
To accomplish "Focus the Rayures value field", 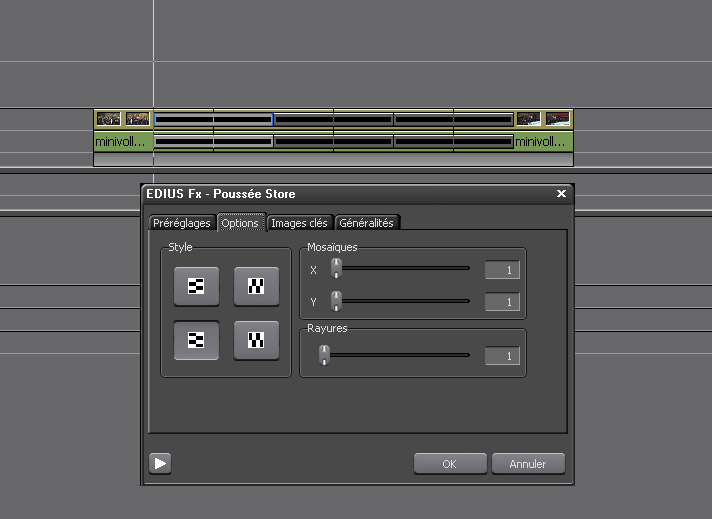I will click(x=502, y=356).
